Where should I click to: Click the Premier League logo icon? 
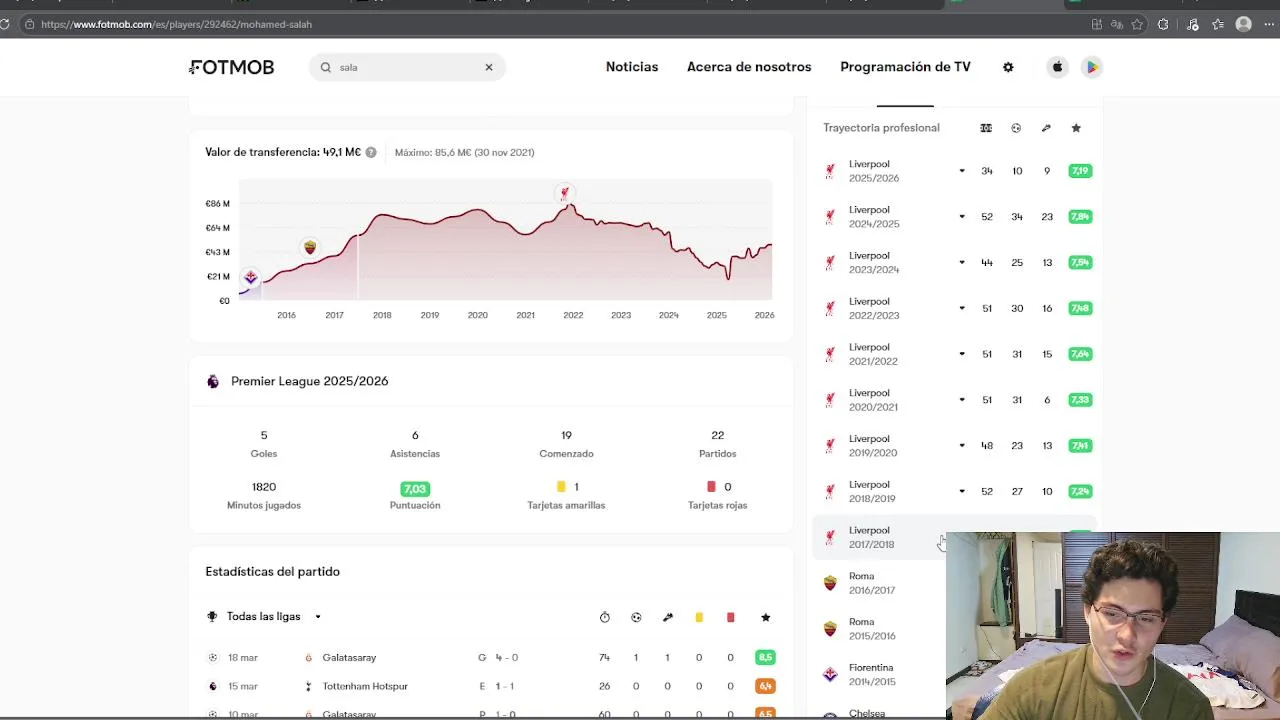(x=213, y=381)
